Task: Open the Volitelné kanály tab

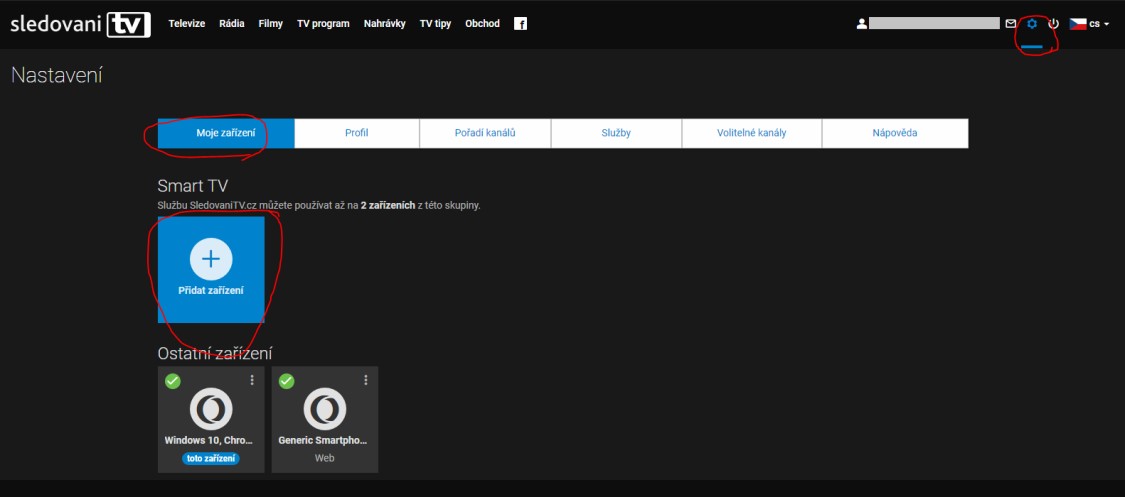Action: pos(751,133)
